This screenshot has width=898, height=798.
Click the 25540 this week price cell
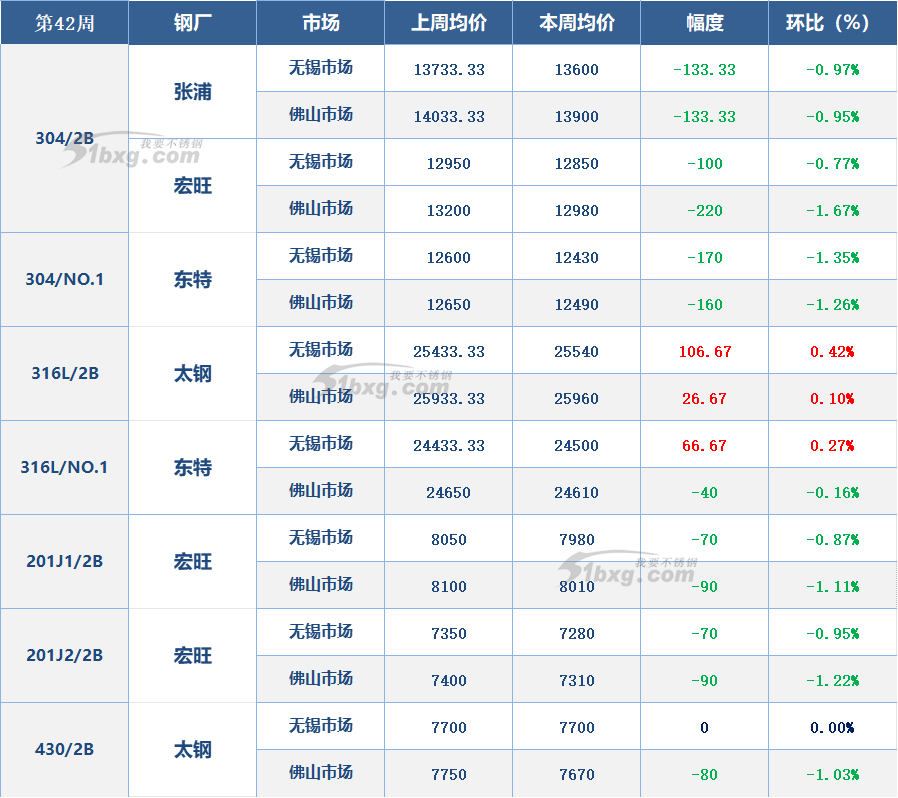click(x=576, y=352)
